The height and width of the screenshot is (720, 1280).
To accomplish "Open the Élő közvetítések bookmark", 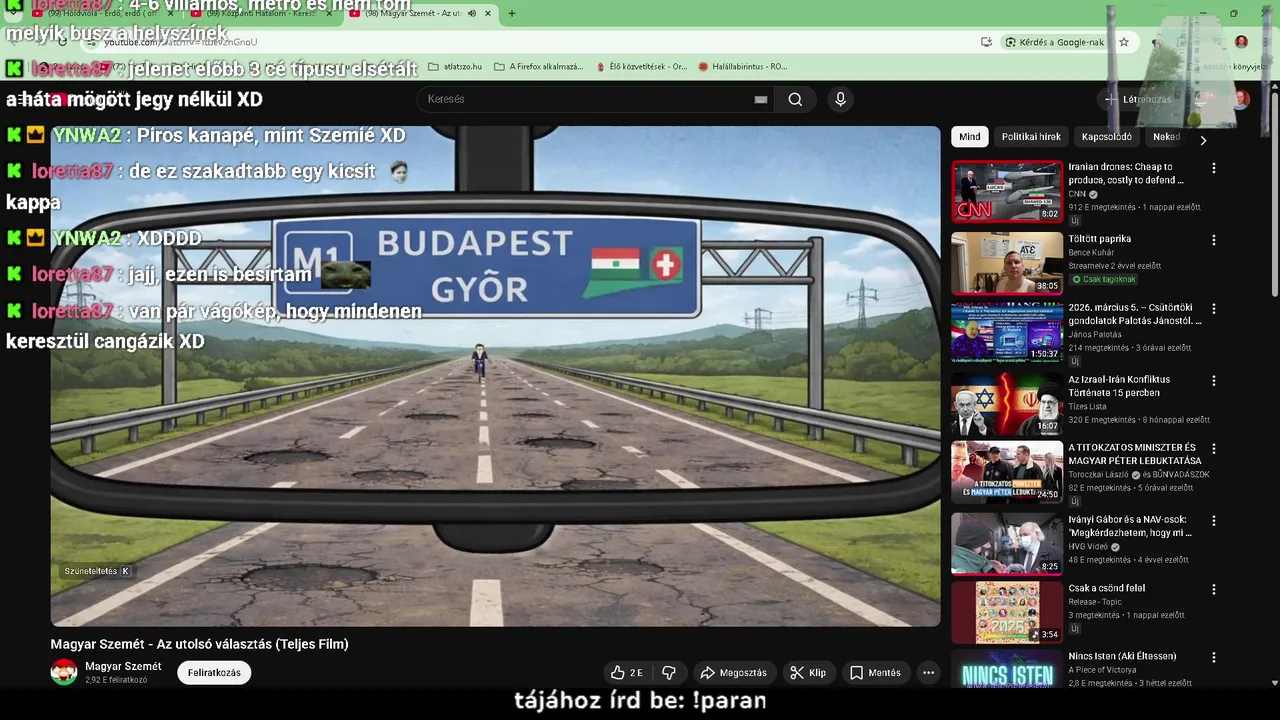I will click(641, 67).
